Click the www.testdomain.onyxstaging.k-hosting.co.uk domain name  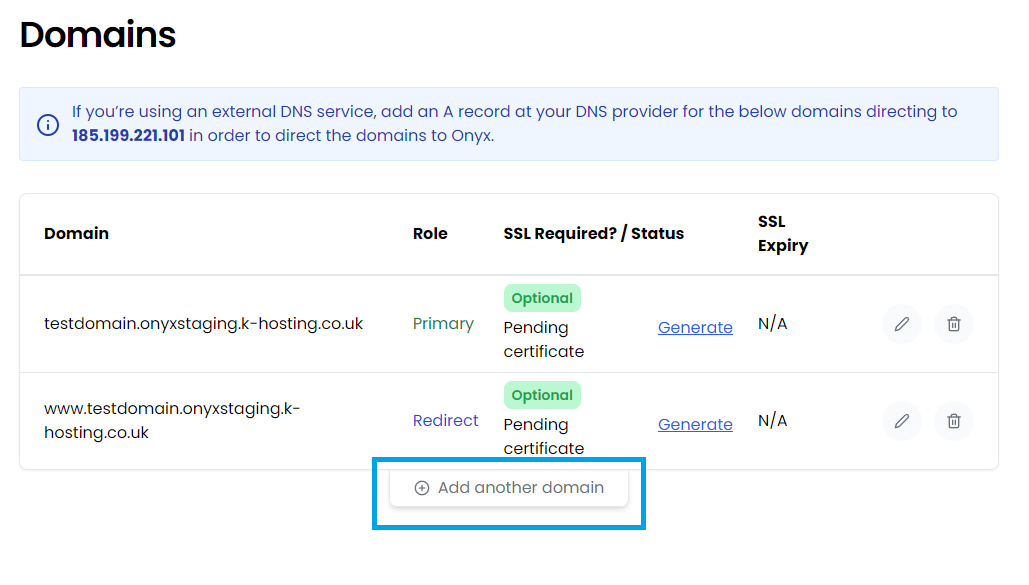(172, 421)
